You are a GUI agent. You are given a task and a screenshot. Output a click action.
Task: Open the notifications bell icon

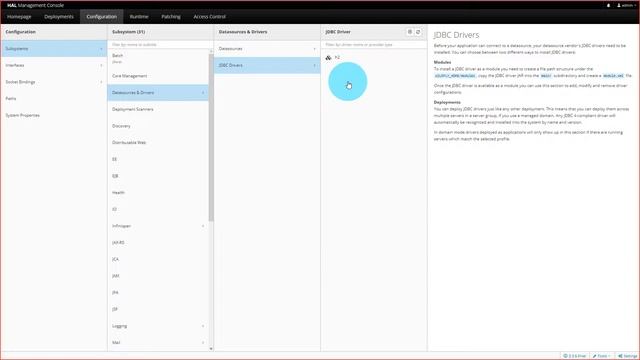pyautogui.click(x=608, y=5)
